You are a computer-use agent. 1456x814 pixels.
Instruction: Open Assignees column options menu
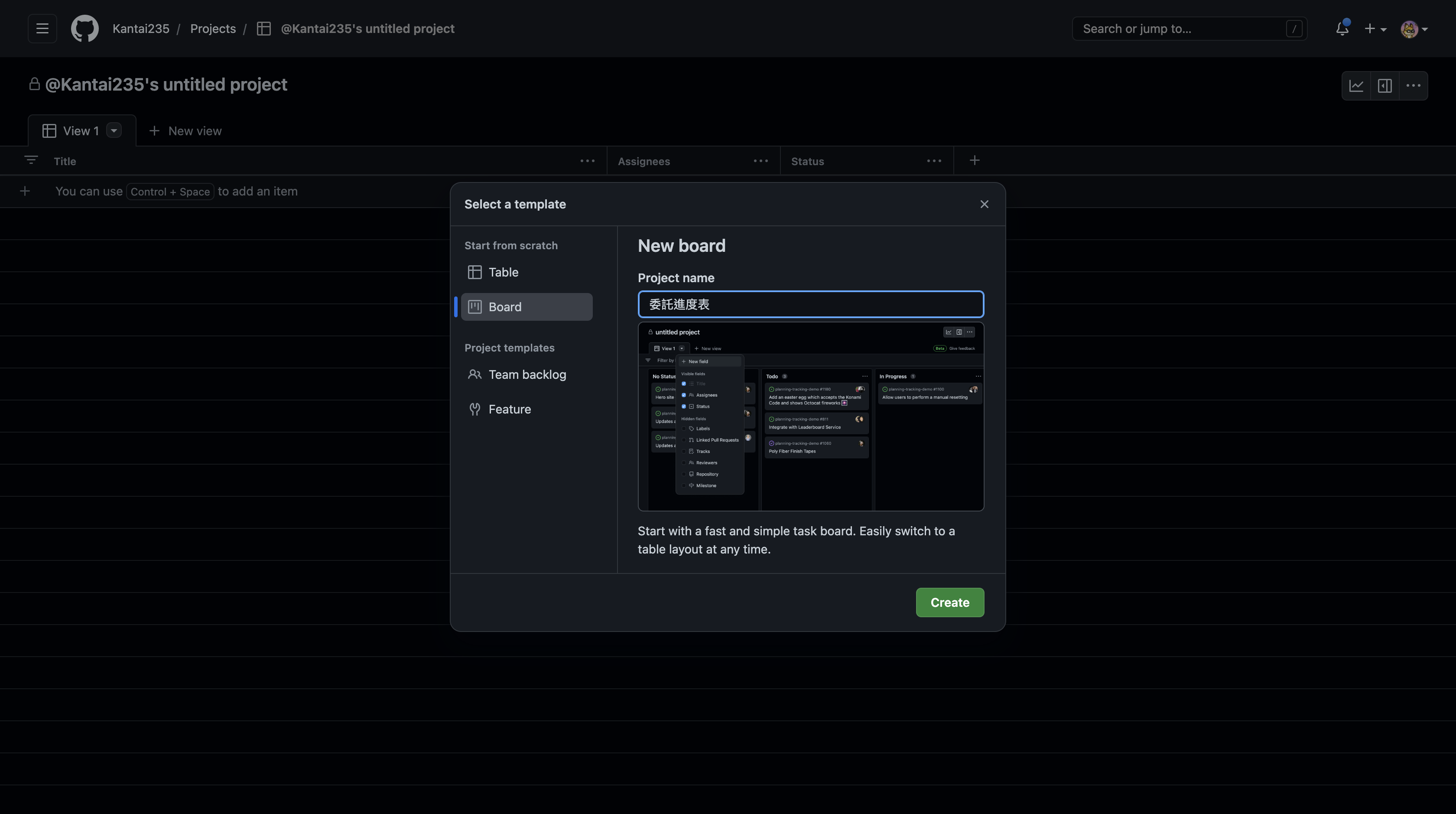click(761, 161)
